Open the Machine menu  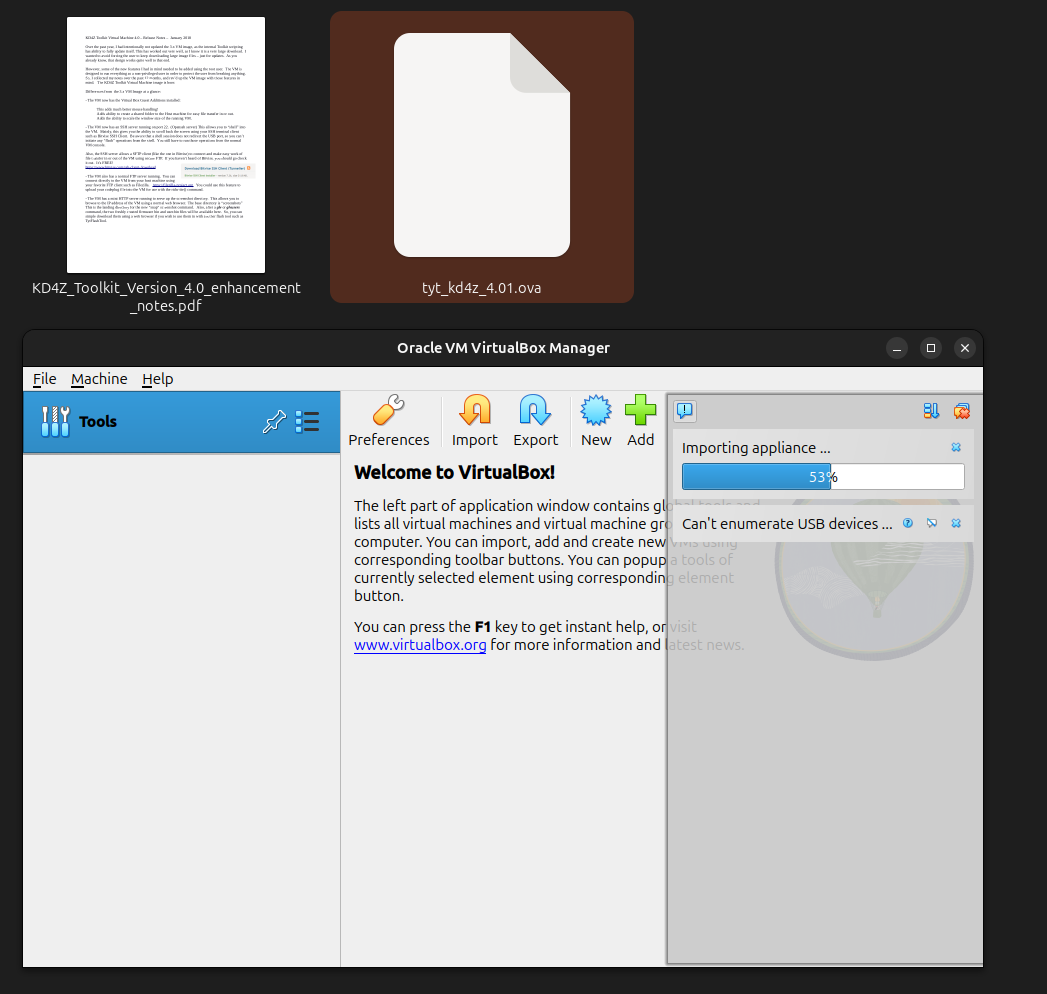coord(99,379)
